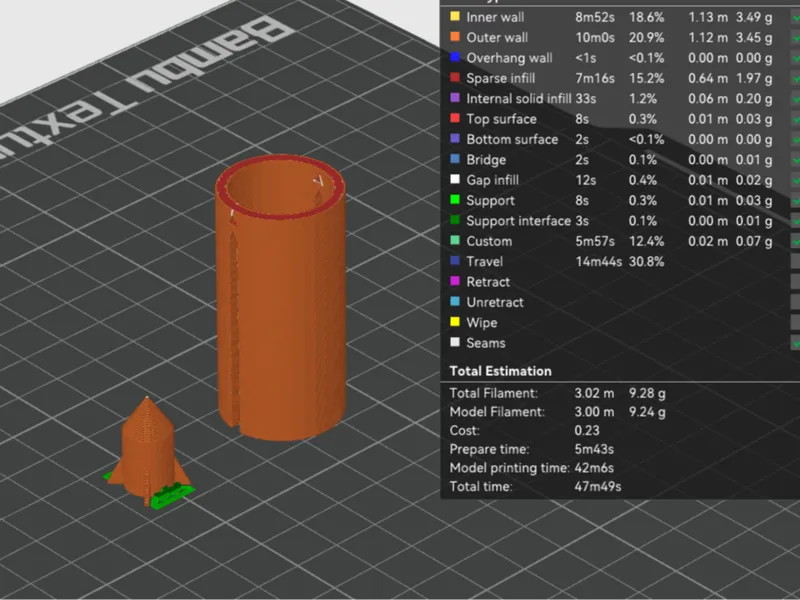This screenshot has width=800, height=600.
Task: Click the Inner wall time 8m52s
Action: pyautogui.click(x=595, y=17)
